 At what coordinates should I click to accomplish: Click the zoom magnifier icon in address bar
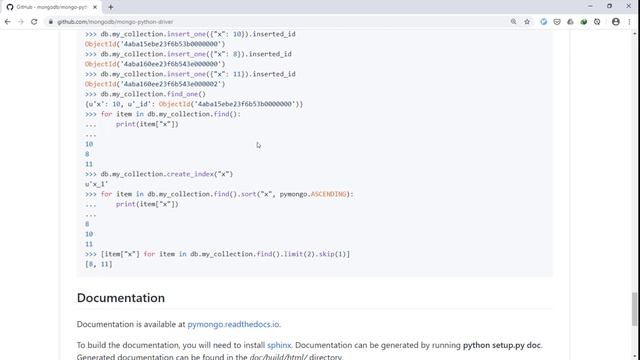513,22
